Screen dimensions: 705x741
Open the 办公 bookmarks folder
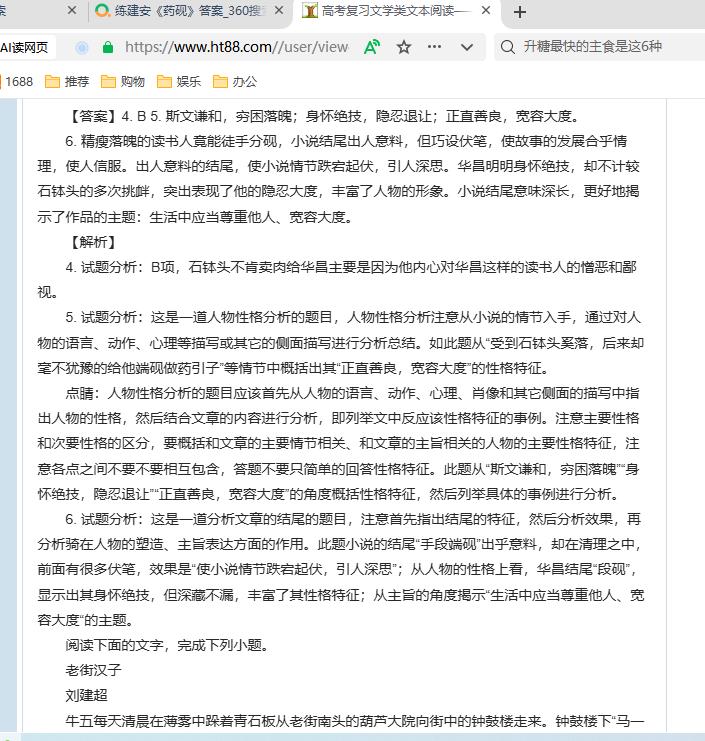235,82
